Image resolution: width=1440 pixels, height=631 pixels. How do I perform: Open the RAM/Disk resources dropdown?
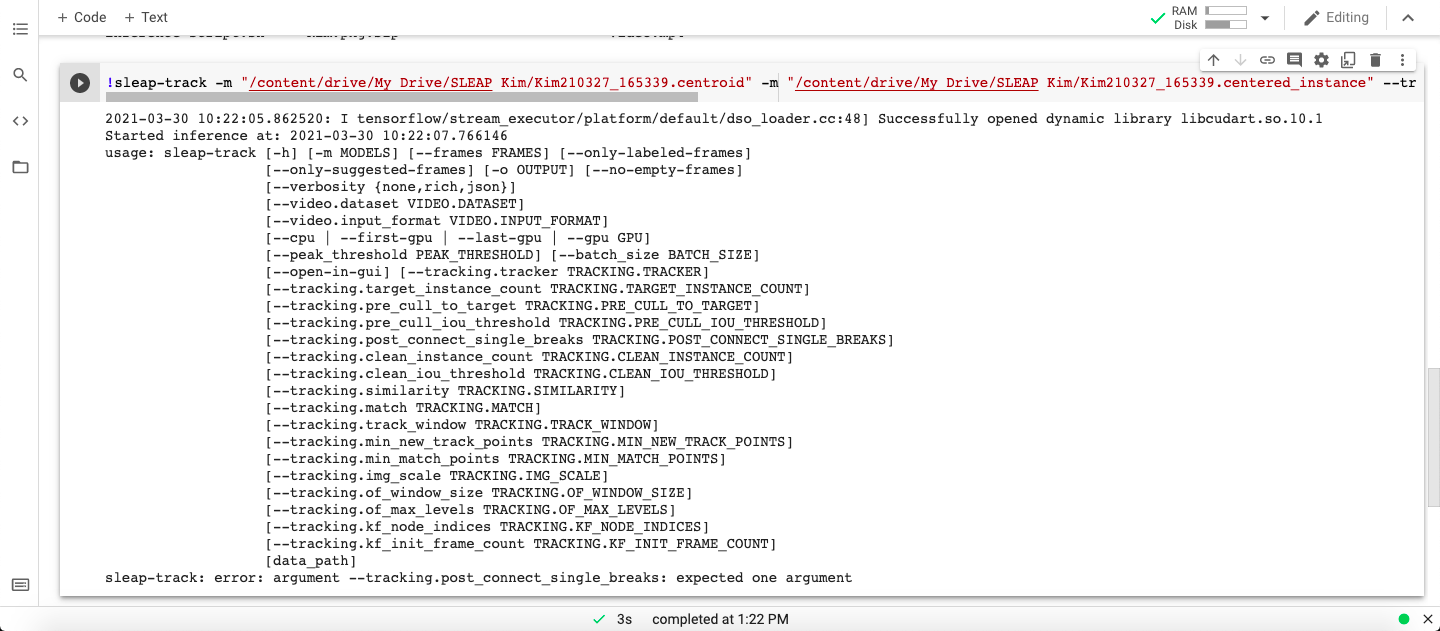1265,17
